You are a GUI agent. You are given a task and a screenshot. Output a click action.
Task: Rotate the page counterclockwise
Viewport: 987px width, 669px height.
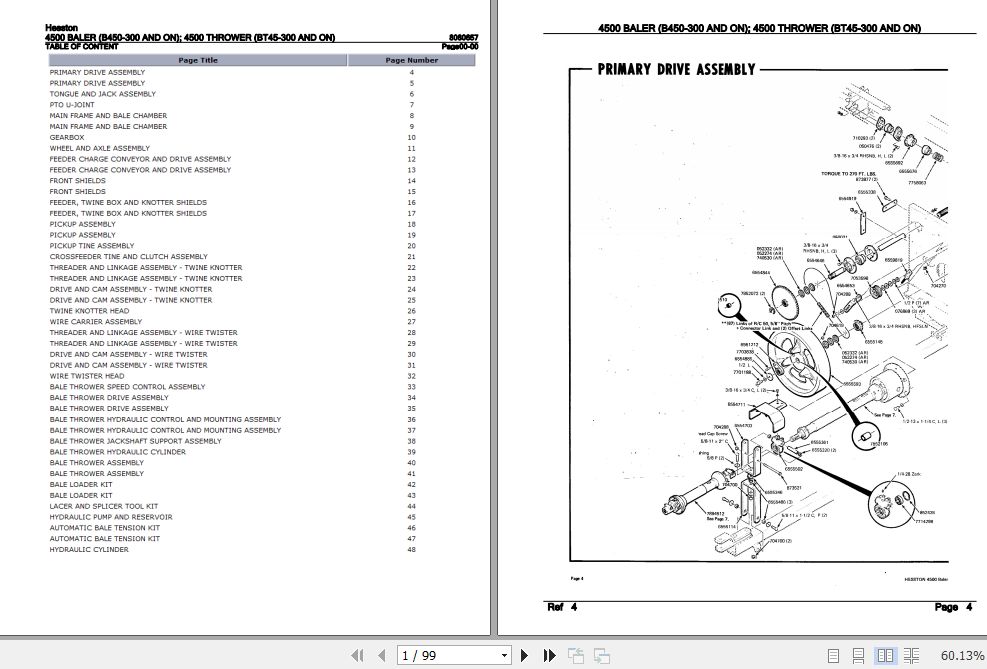(576, 655)
